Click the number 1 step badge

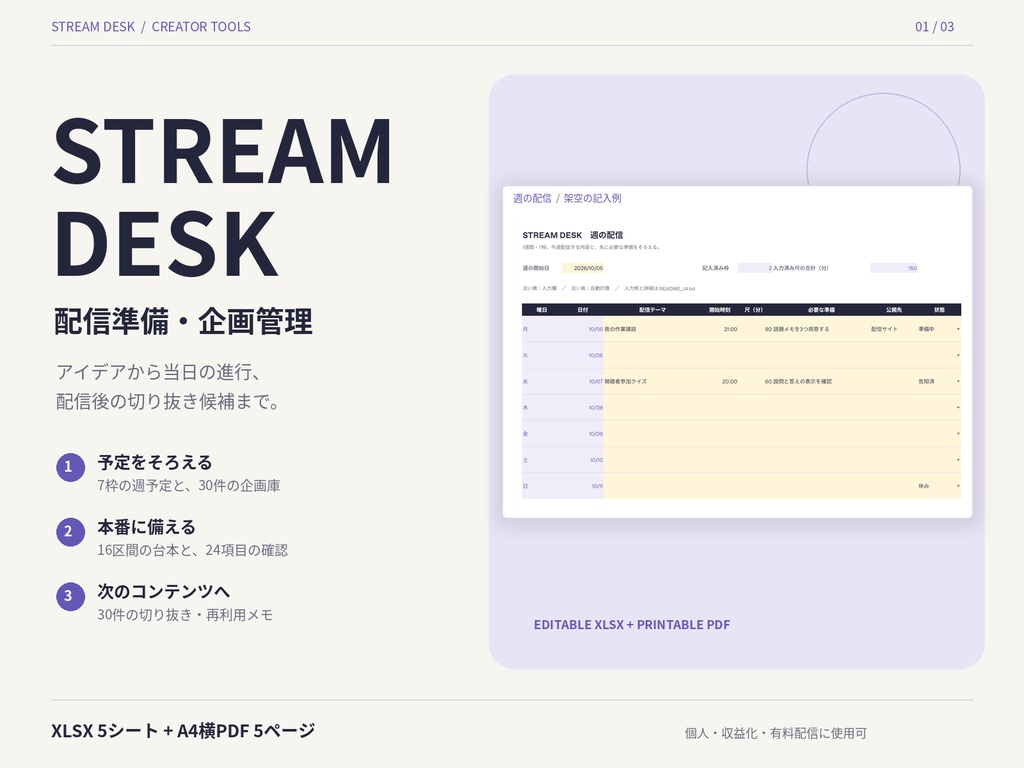(70, 468)
